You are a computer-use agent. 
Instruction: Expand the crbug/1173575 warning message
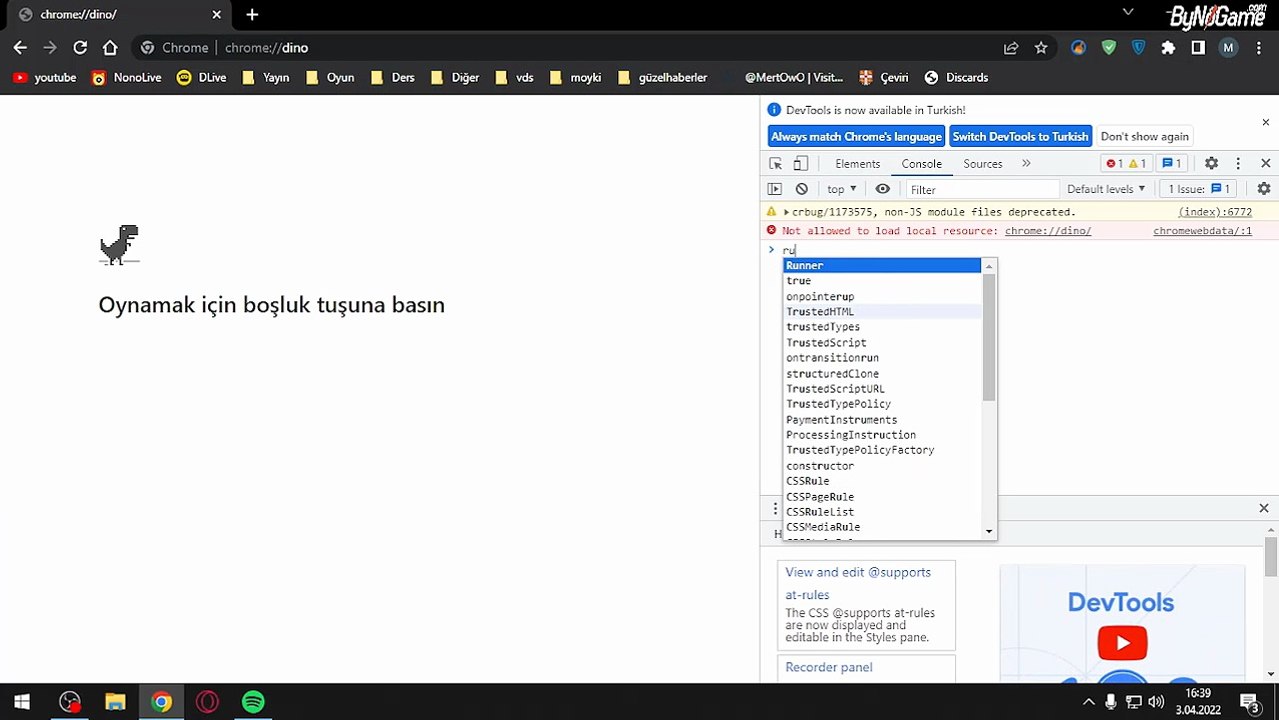[786, 212]
